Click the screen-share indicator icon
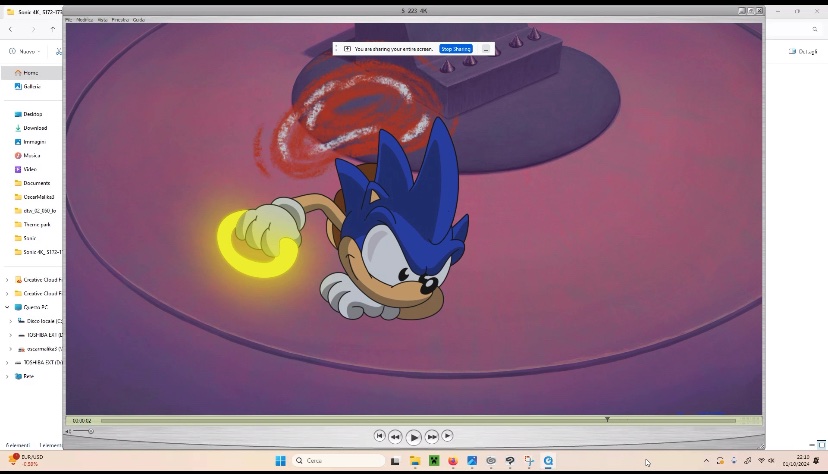Image resolution: width=828 pixels, height=474 pixels. [x=347, y=49]
